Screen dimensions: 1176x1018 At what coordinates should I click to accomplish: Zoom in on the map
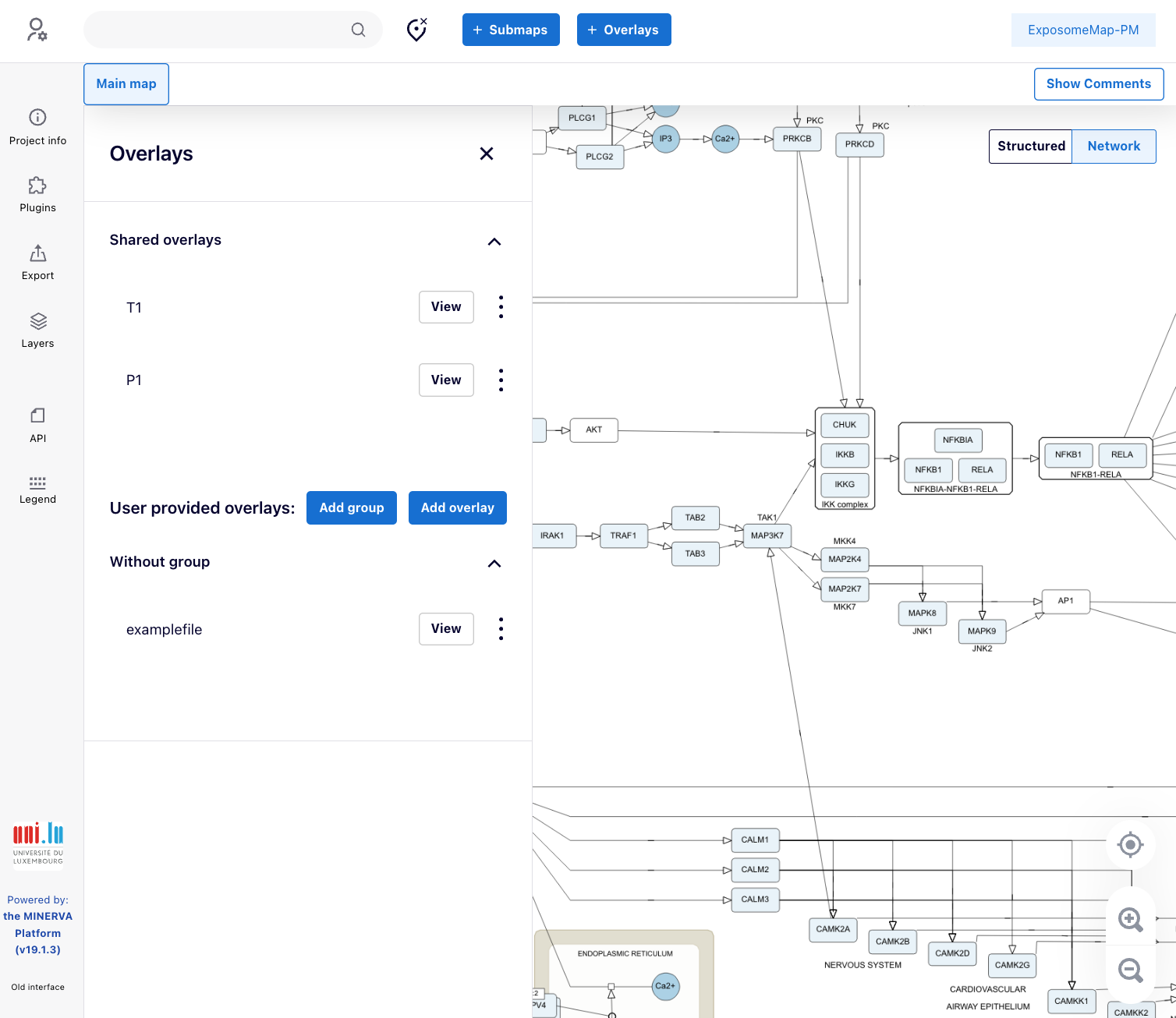click(1130, 920)
